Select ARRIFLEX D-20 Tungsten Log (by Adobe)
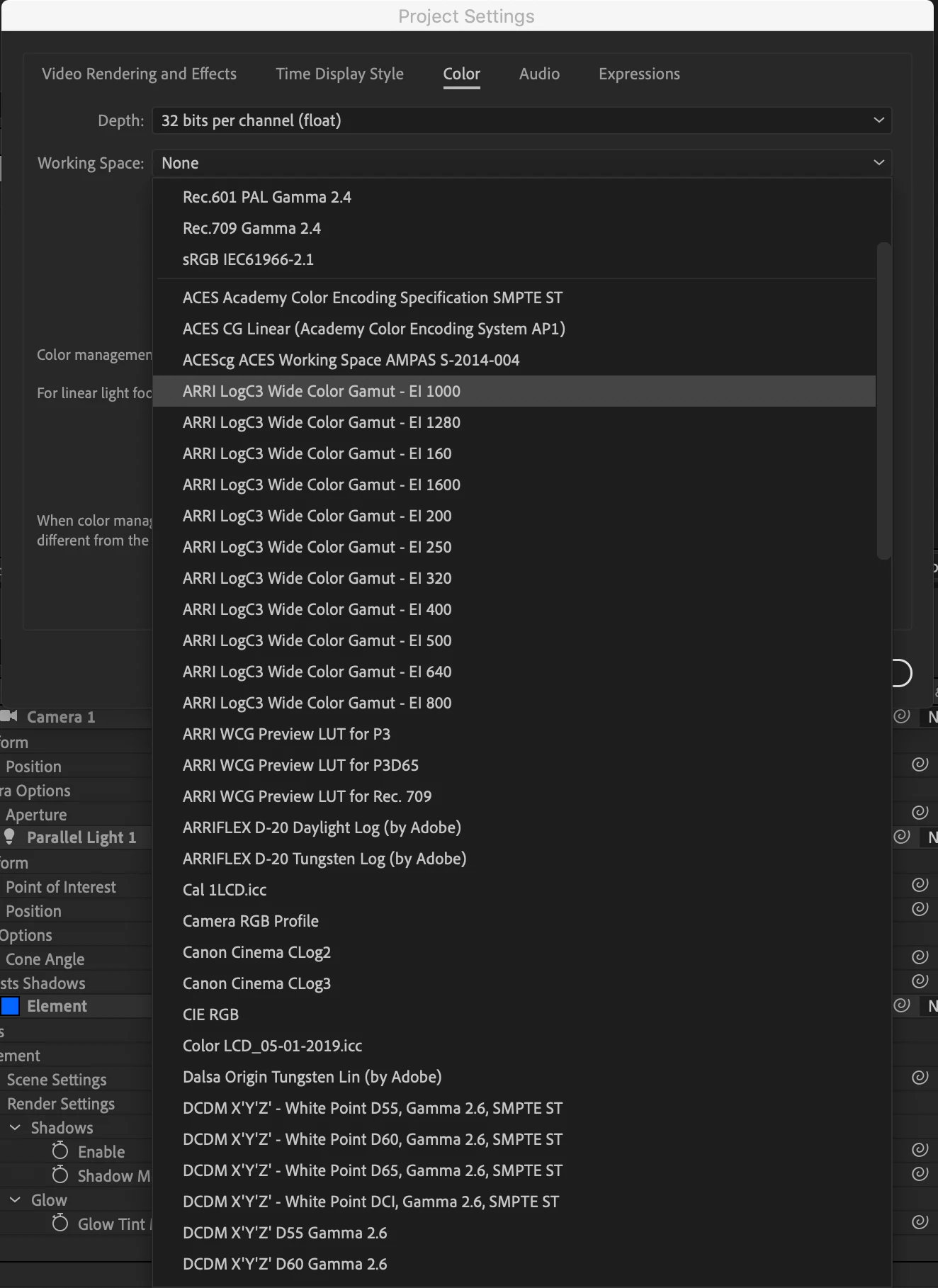938x1288 pixels. [x=514, y=859]
